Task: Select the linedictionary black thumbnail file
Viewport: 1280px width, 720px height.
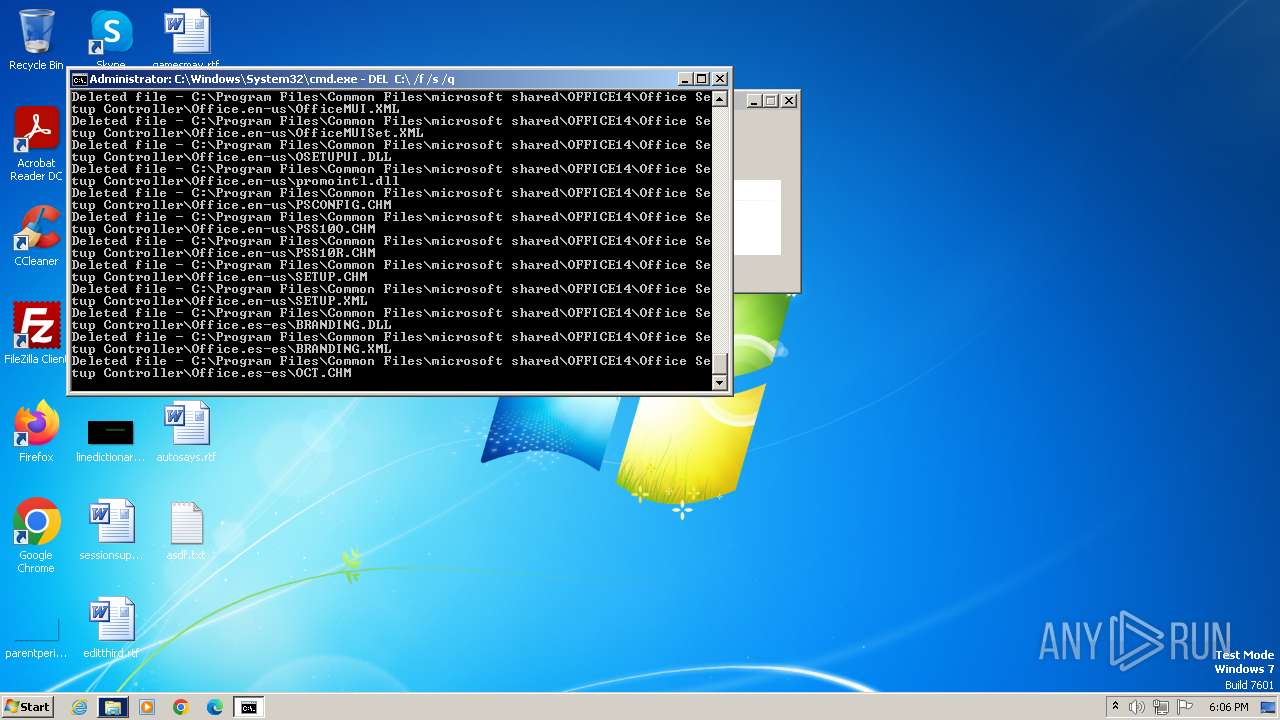Action: [x=111, y=433]
